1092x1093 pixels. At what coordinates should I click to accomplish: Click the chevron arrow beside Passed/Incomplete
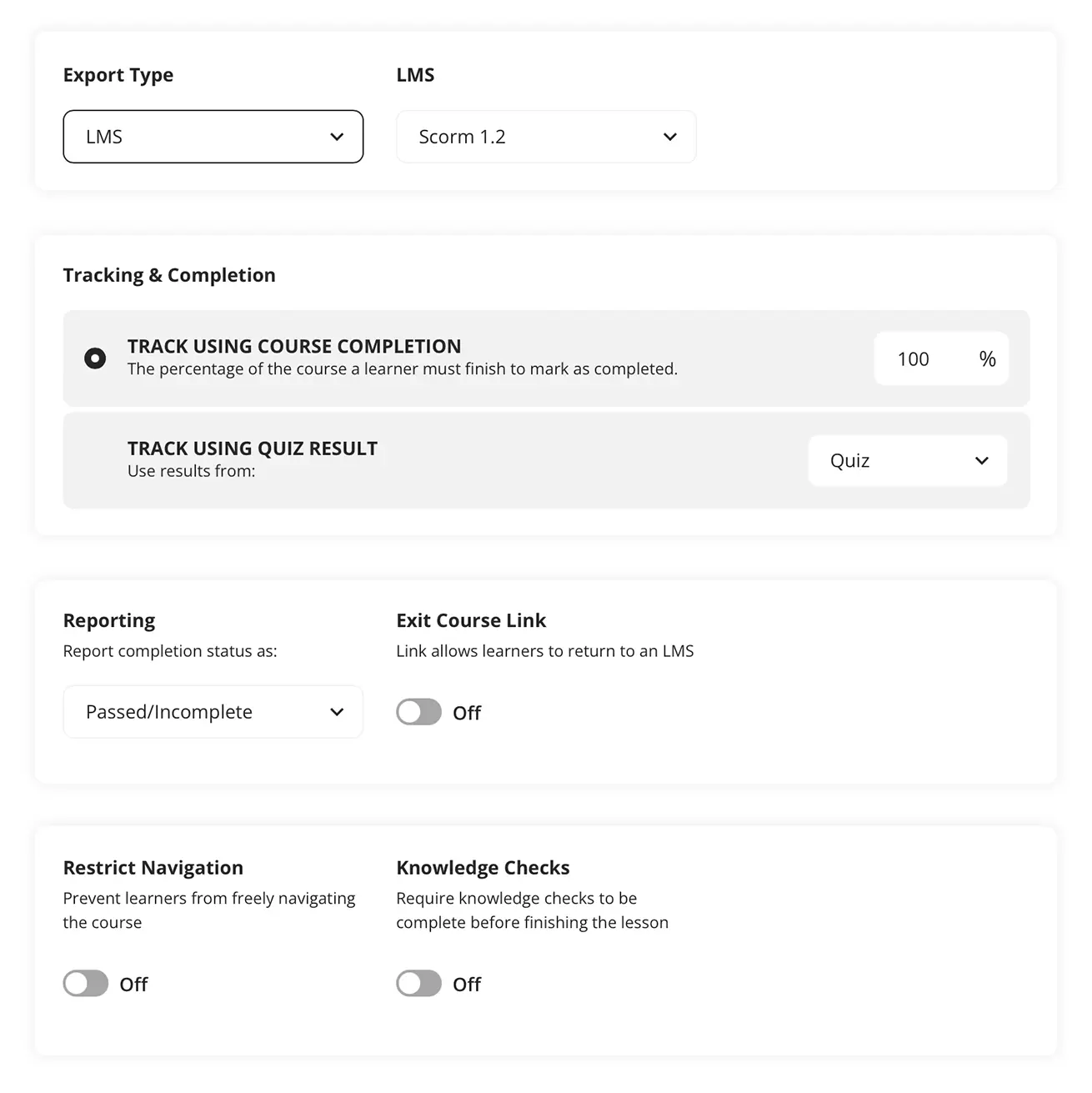337,712
